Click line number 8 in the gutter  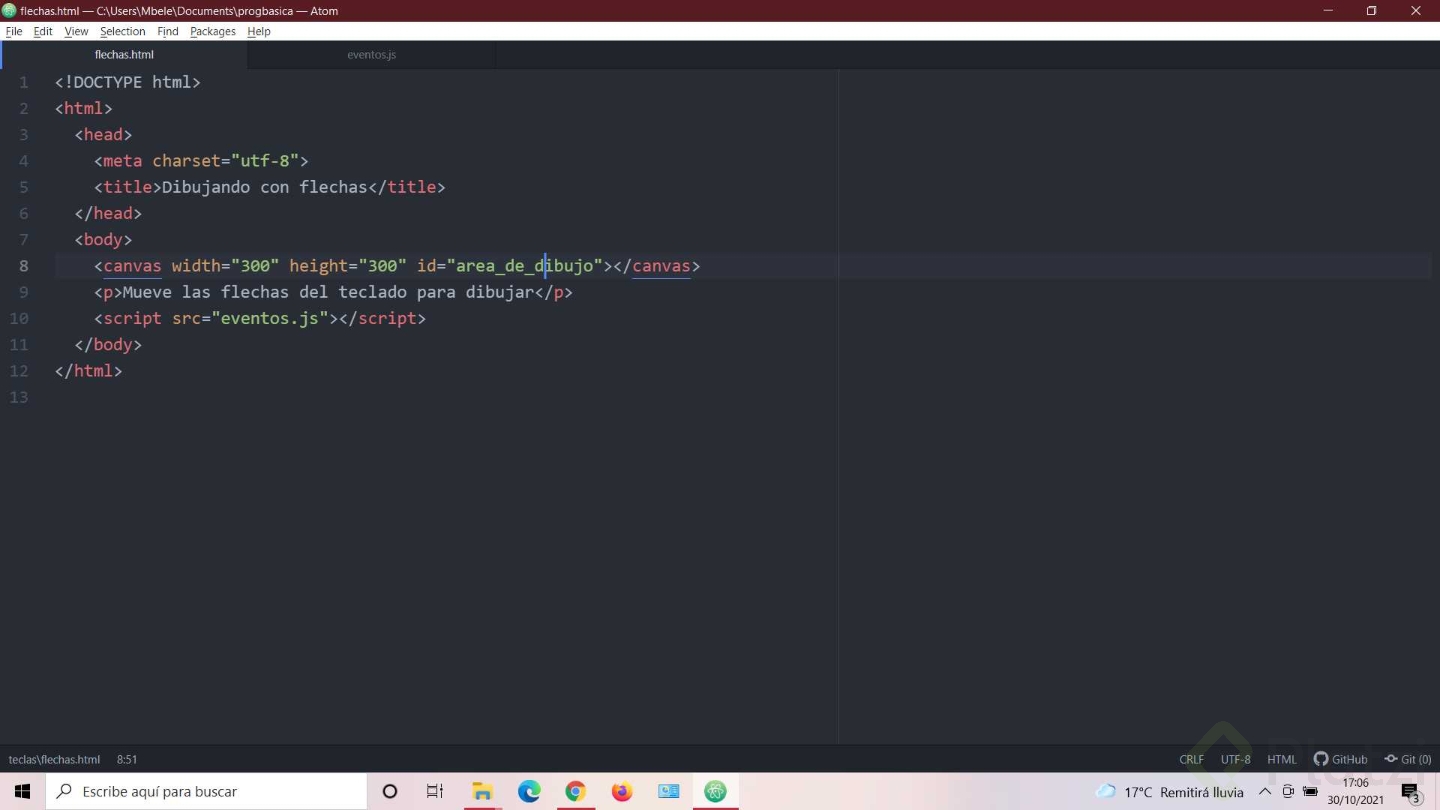pyautogui.click(x=24, y=266)
